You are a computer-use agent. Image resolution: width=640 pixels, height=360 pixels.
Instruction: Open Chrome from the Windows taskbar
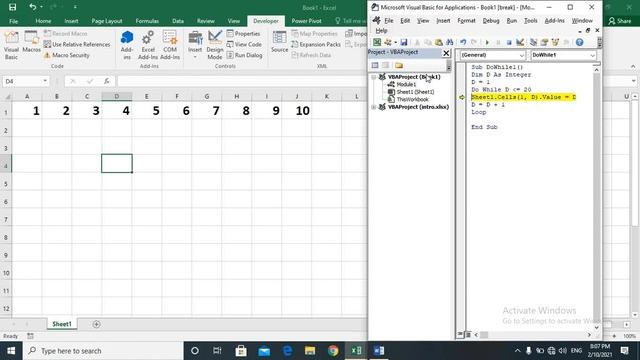(x=333, y=351)
